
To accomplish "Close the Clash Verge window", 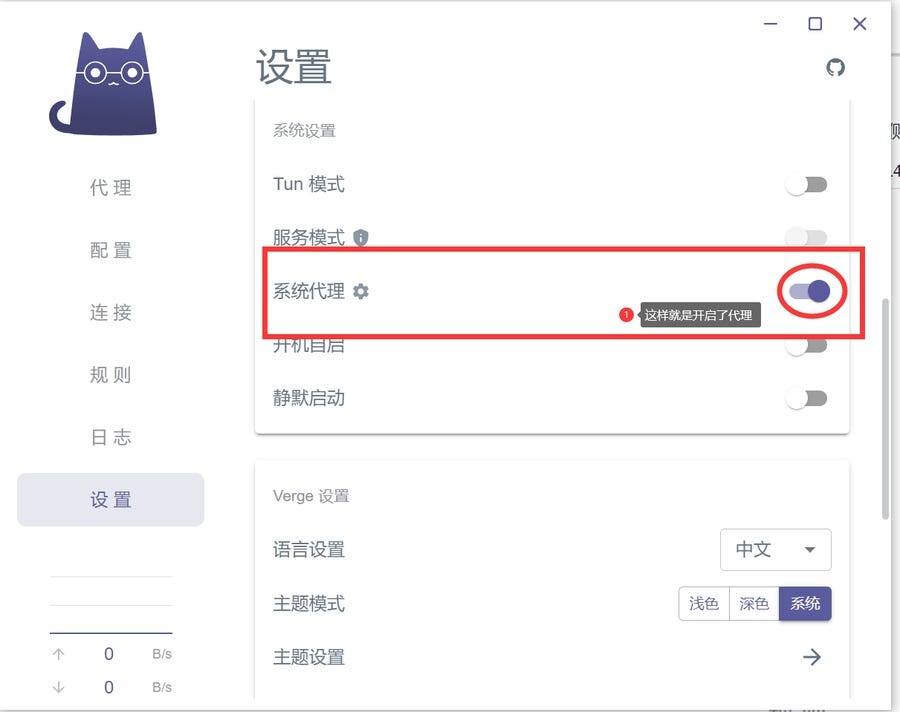I will 860,24.
